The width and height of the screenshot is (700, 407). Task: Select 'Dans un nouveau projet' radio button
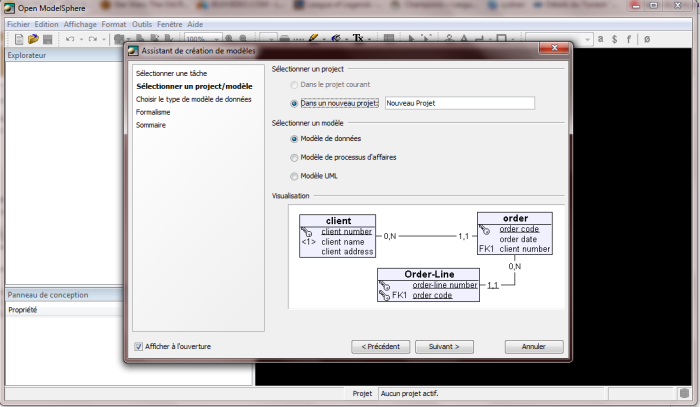294,102
